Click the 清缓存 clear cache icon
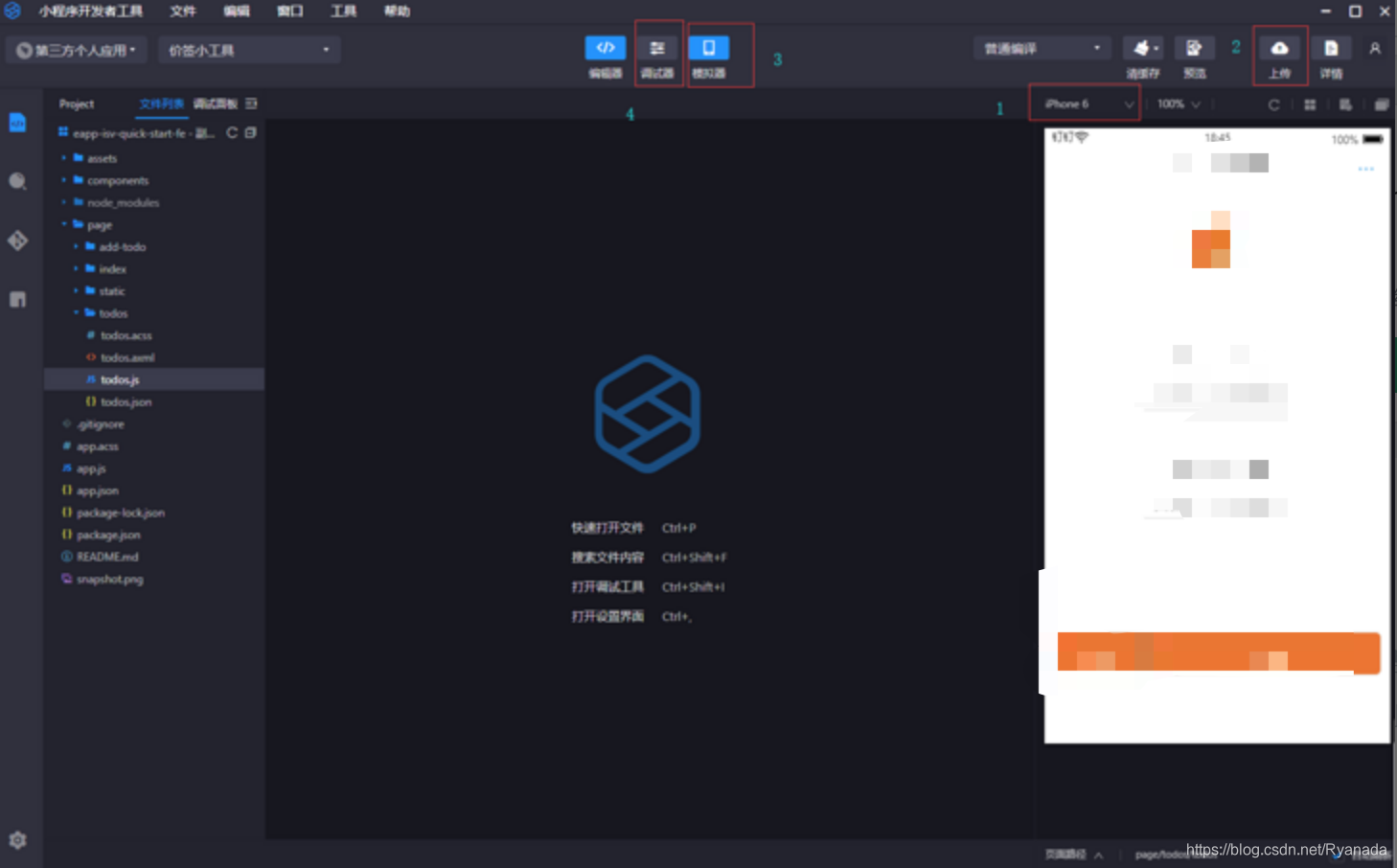Viewport: 1397px width, 868px height. point(1142,48)
